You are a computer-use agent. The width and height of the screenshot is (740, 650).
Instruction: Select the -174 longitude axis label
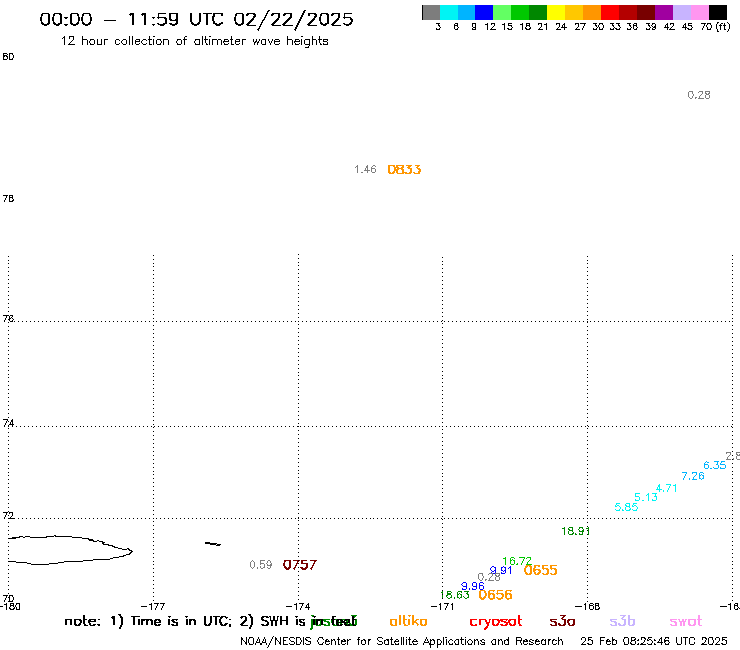tap(298, 607)
